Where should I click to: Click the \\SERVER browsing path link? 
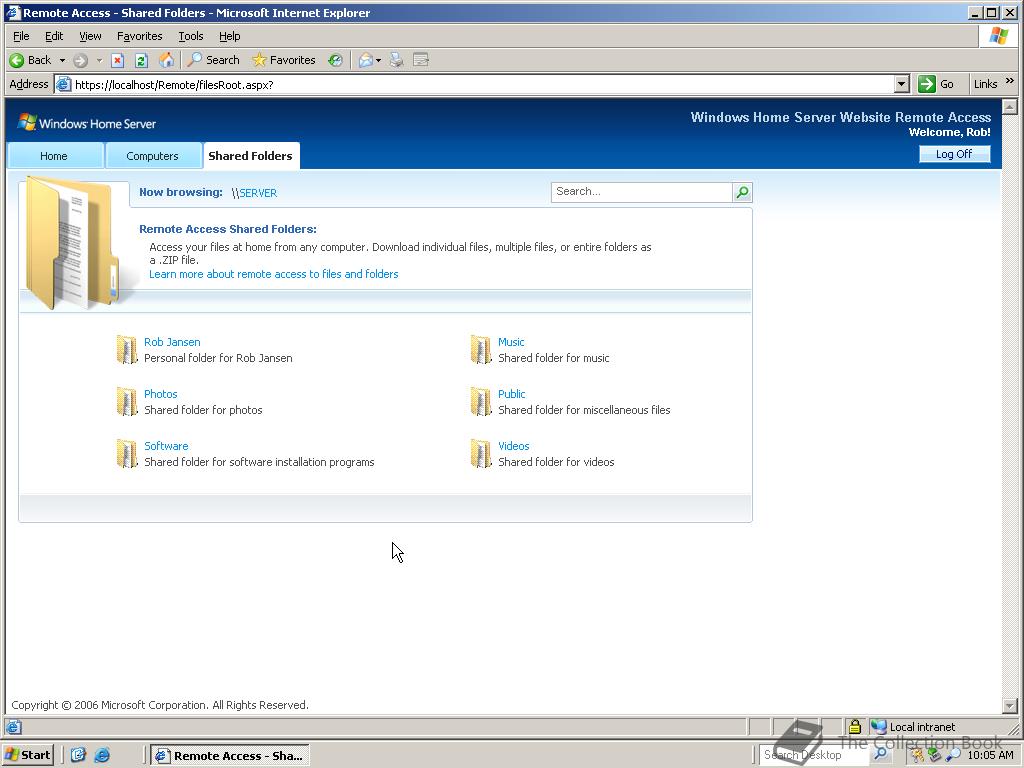[254, 193]
